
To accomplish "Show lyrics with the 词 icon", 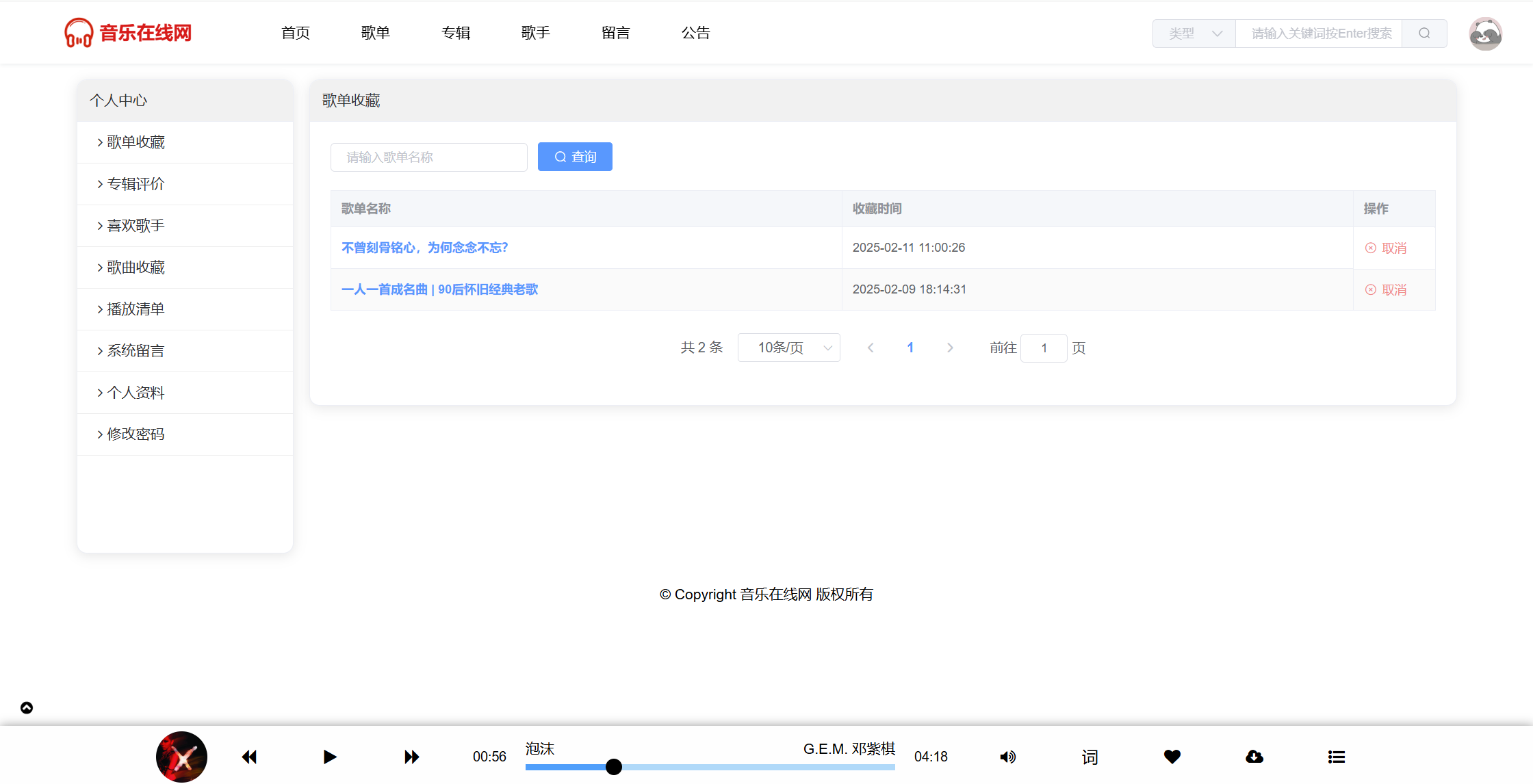I will click(1090, 757).
